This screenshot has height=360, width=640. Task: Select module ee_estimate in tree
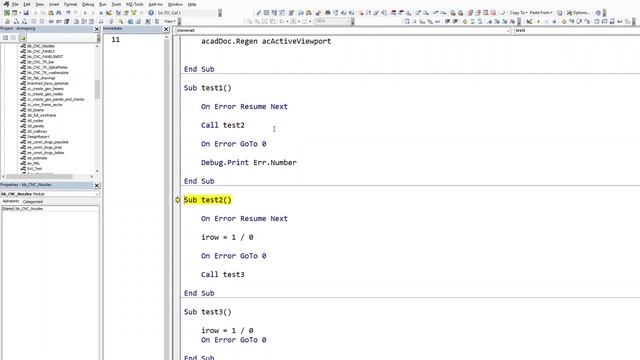click(x=37, y=158)
